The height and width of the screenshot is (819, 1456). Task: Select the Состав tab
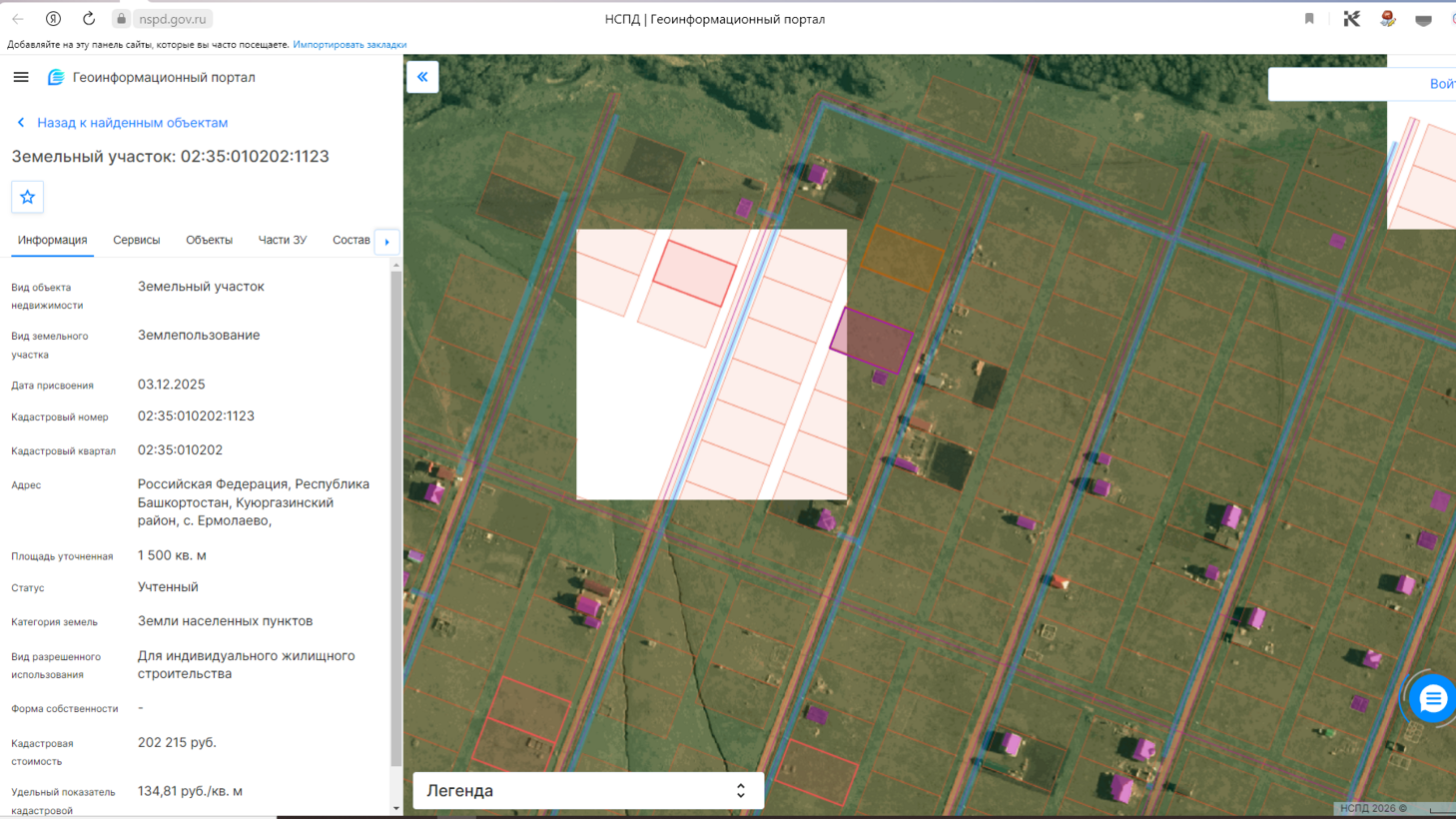point(352,241)
